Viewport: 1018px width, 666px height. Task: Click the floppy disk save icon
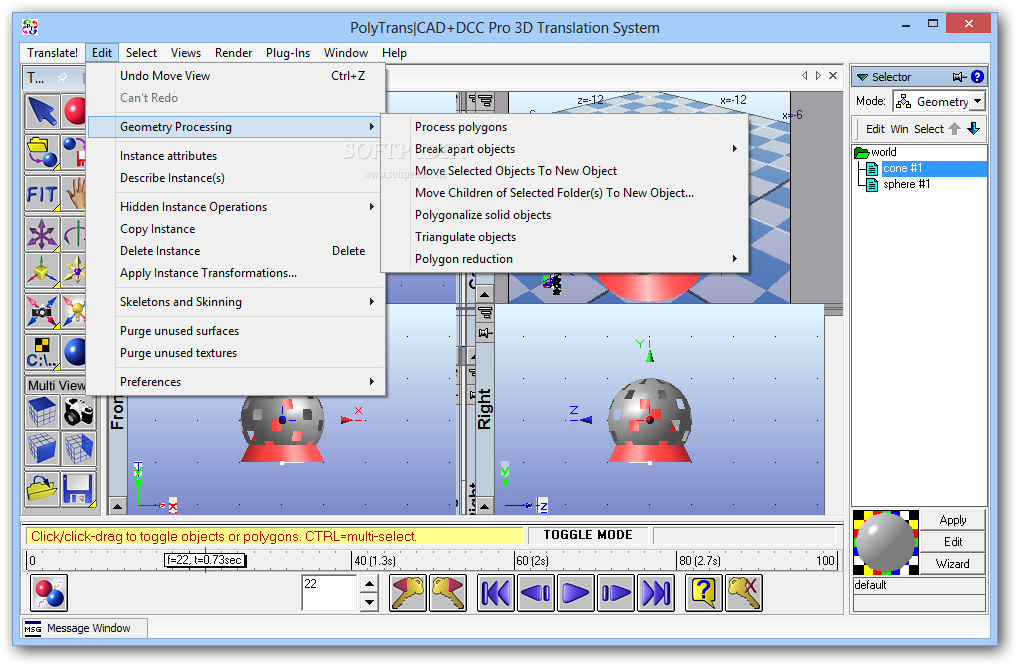tap(79, 489)
